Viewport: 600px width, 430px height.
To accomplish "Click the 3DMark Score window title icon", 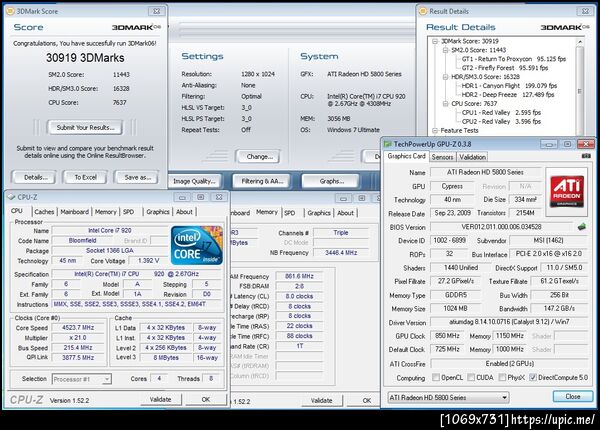I will click(10, 11).
